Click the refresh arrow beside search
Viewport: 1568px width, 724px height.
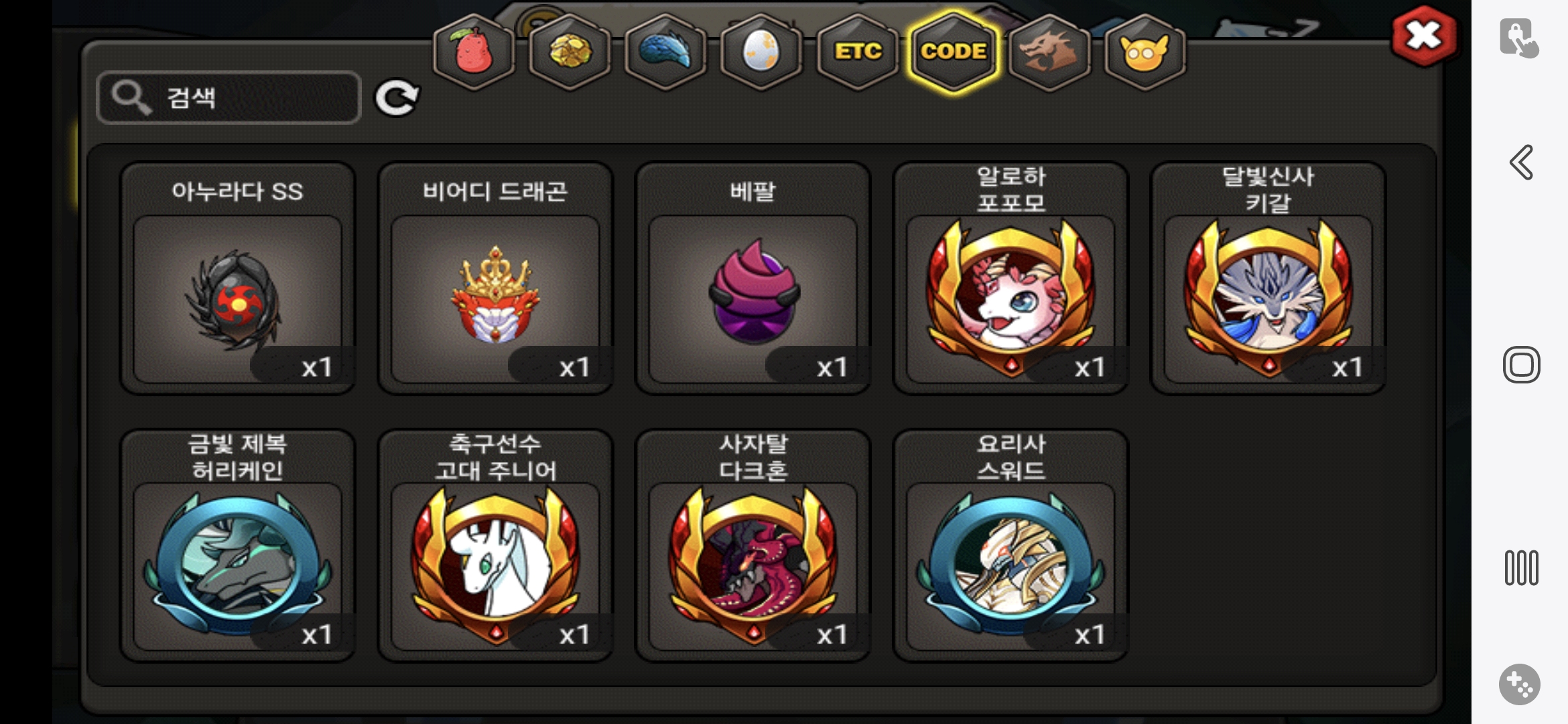397,99
